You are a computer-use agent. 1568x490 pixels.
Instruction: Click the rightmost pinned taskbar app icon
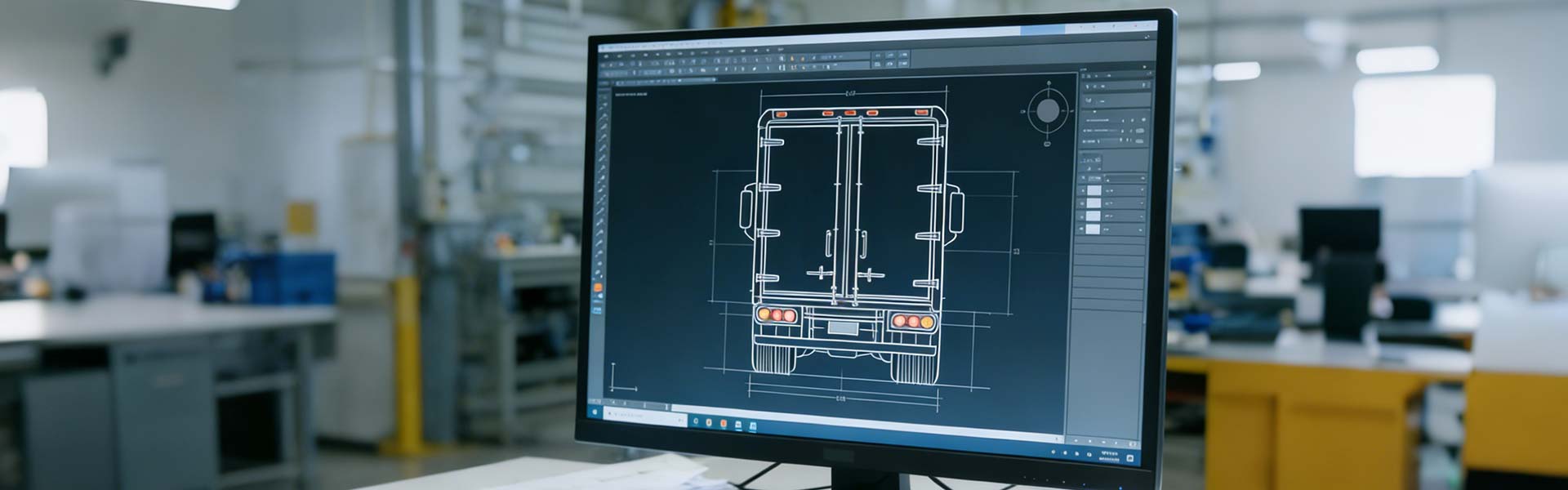[x=752, y=425]
